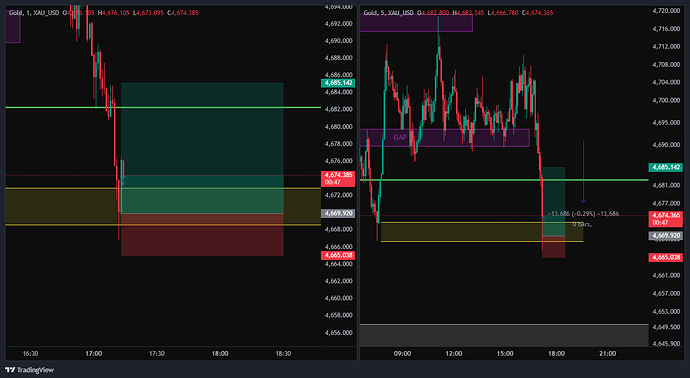
Task: Click the close value C4,674.365 in legend
Action: click(537, 13)
